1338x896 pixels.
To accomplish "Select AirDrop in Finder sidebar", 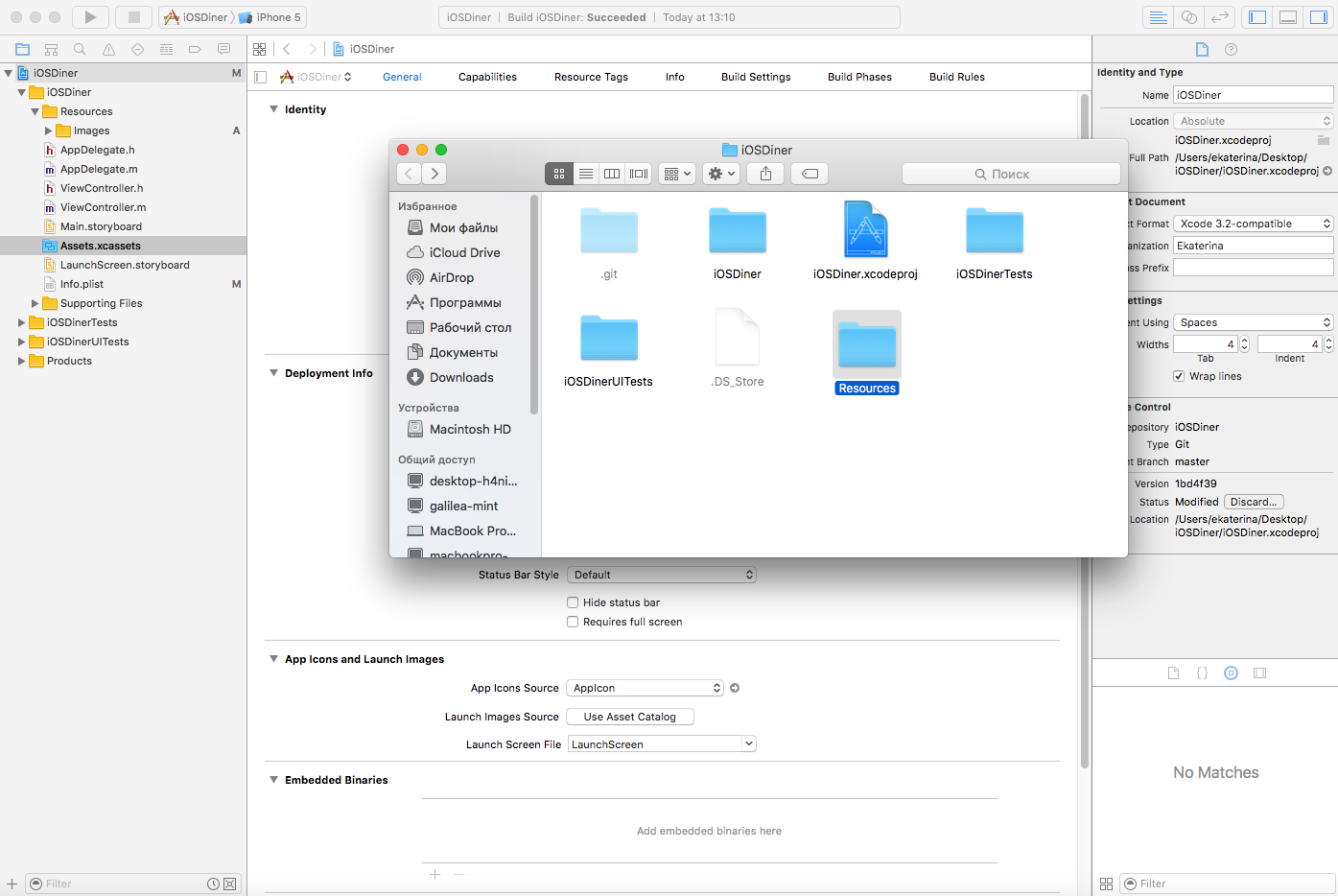I will point(452,277).
